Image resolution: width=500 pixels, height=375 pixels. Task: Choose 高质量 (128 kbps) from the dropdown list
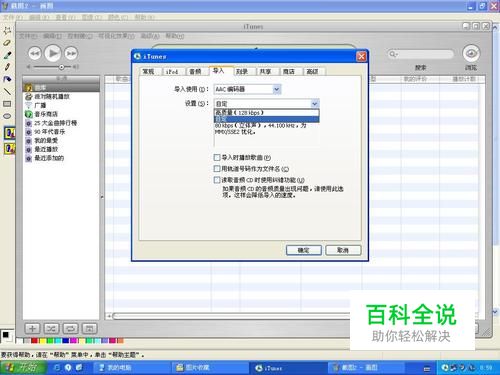click(x=266, y=113)
